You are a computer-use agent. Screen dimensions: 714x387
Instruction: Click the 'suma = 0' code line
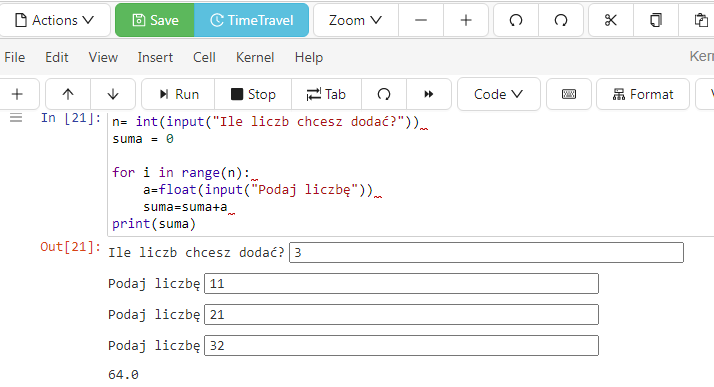click(143, 139)
